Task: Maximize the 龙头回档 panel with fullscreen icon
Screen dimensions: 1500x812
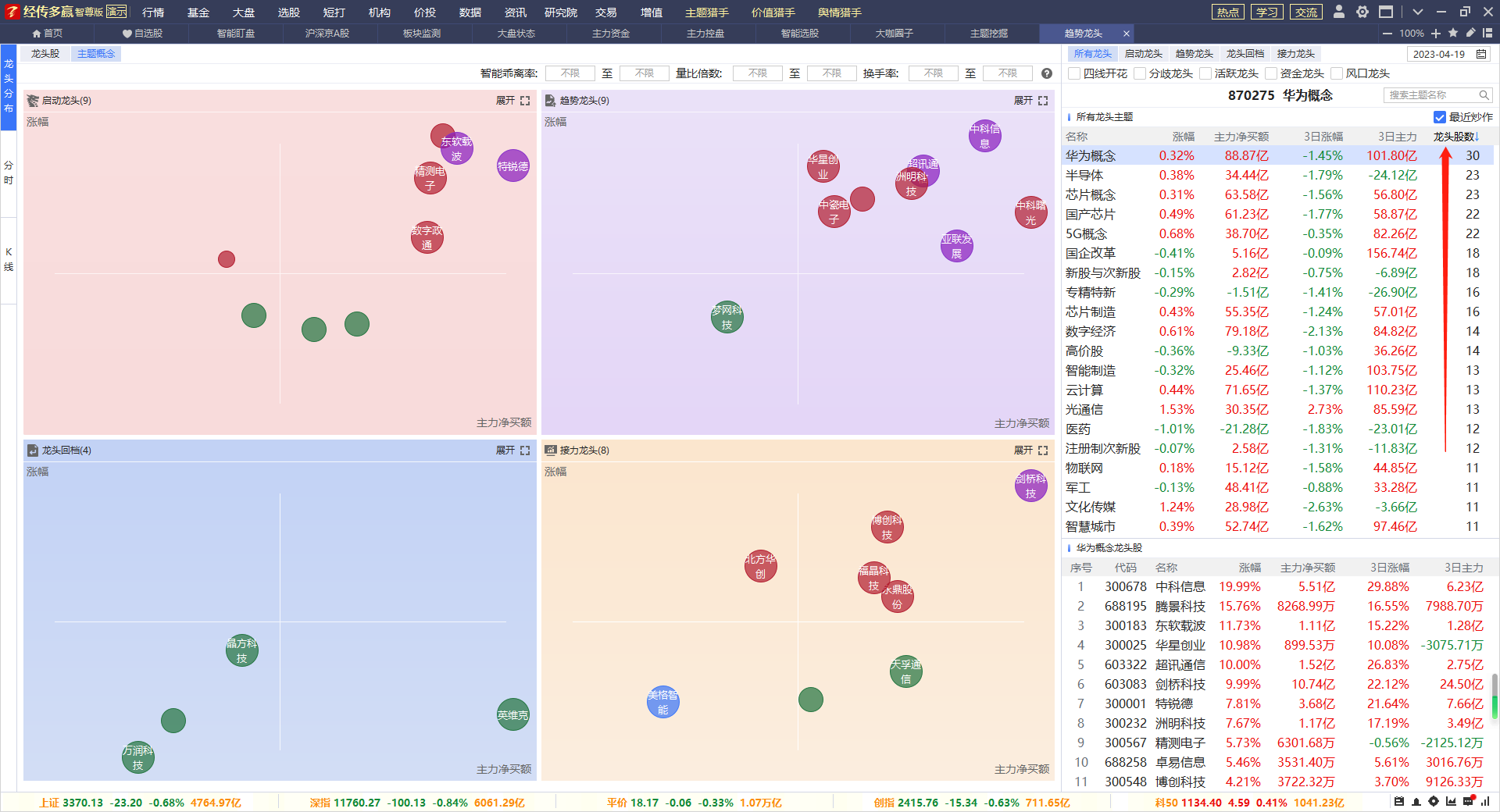Action: [525, 451]
